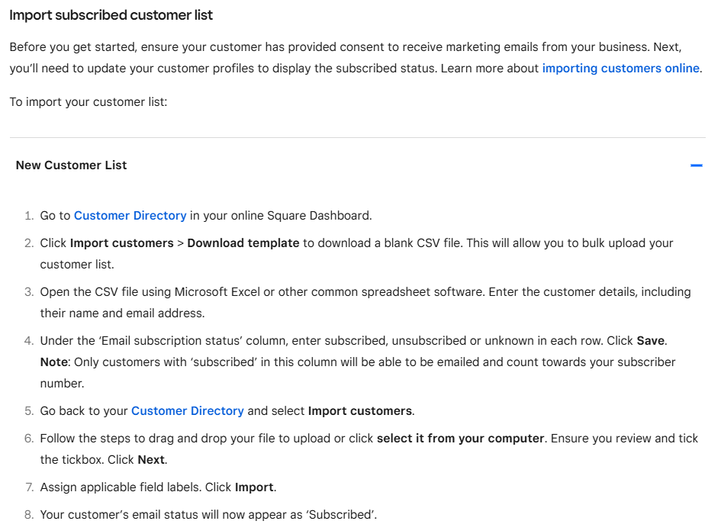
Task: Open the 'importing customers online' link
Action: point(620,68)
